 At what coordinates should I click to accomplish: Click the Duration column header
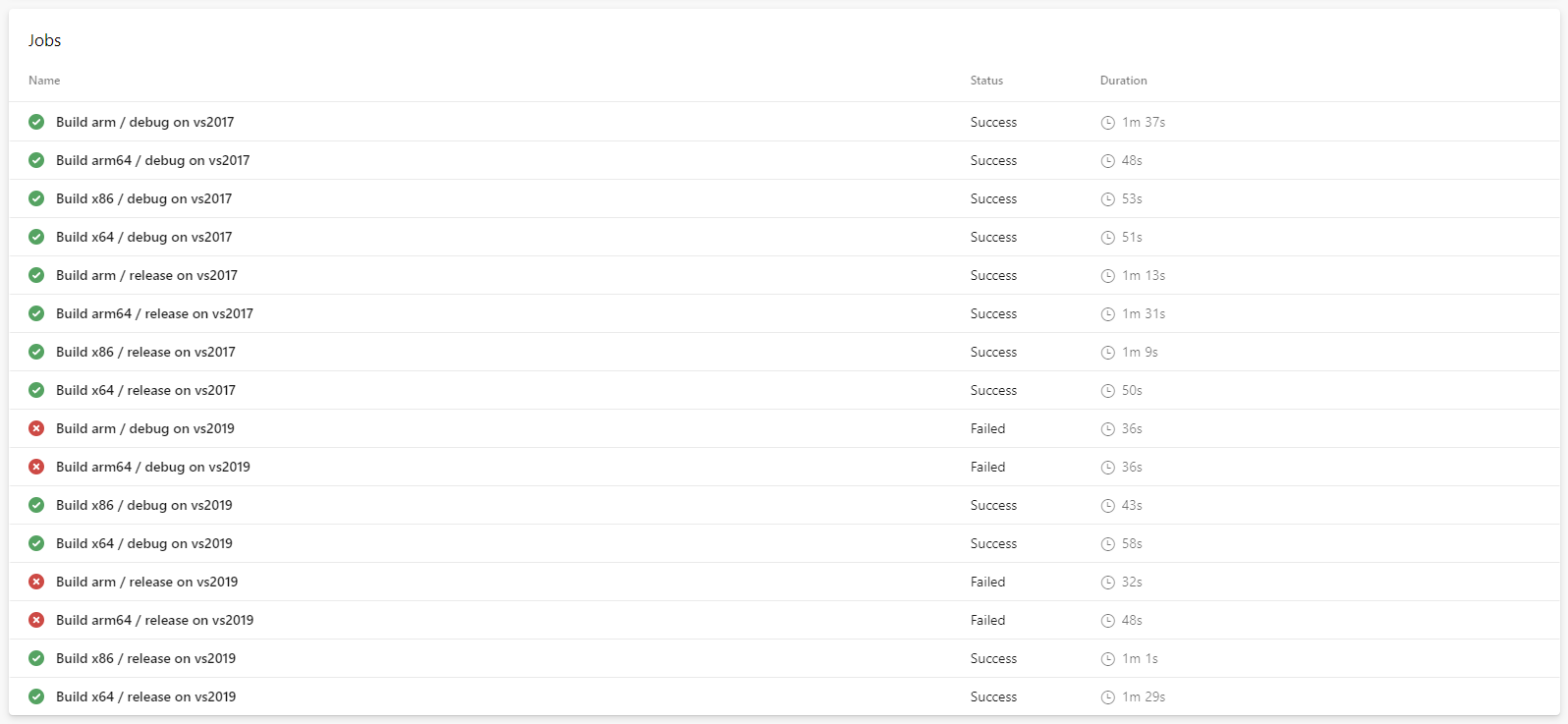[x=1123, y=81]
